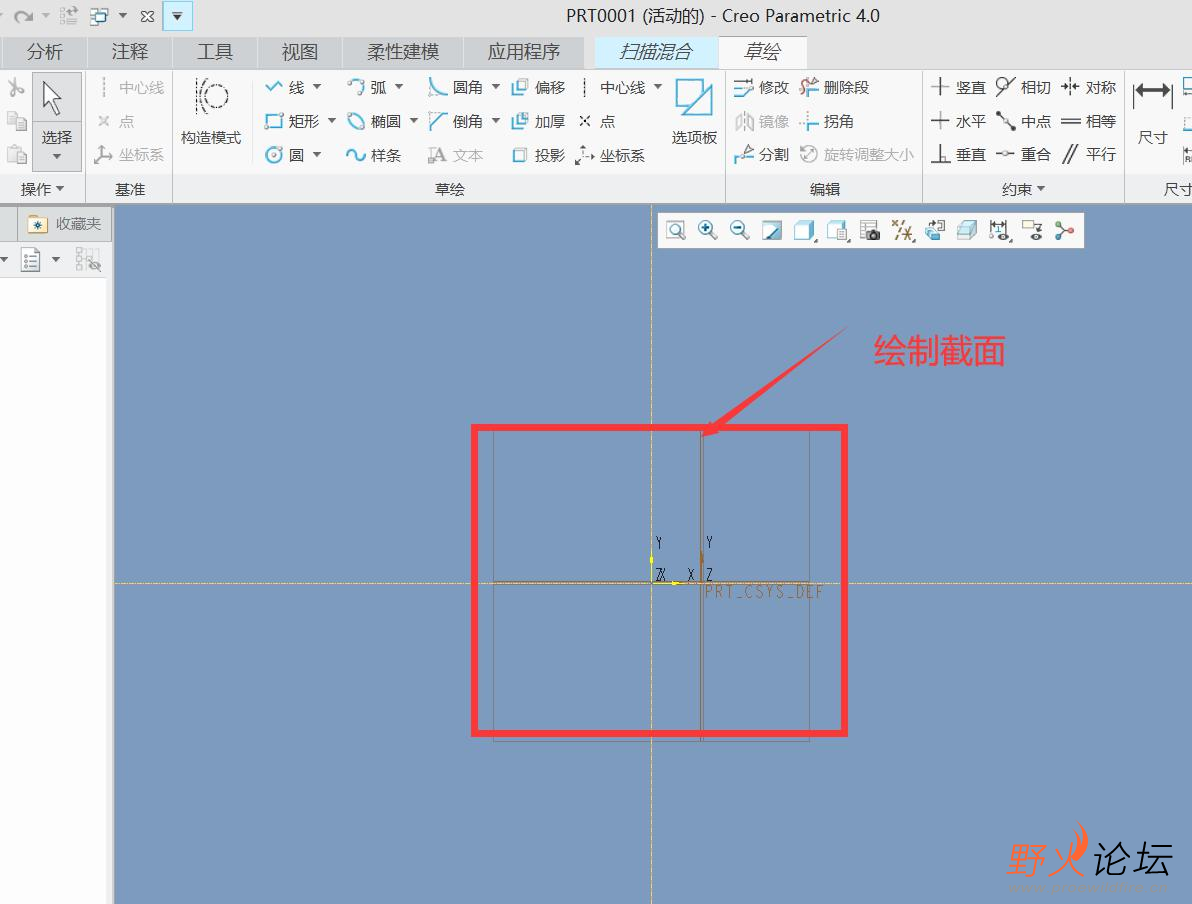Apply the Horizontal (水平) constraint
Image resolution: width=1192 pixels, height=904 pixels.
(x=959, y=121)
